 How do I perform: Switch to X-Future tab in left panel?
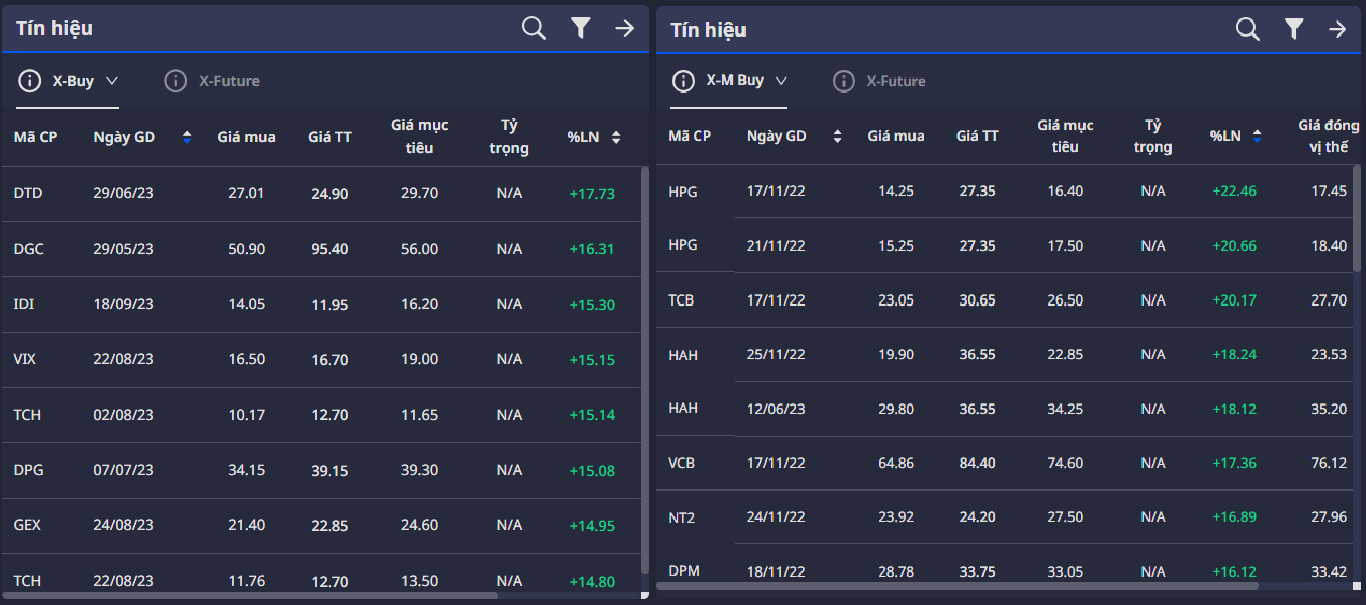[229, 81]
